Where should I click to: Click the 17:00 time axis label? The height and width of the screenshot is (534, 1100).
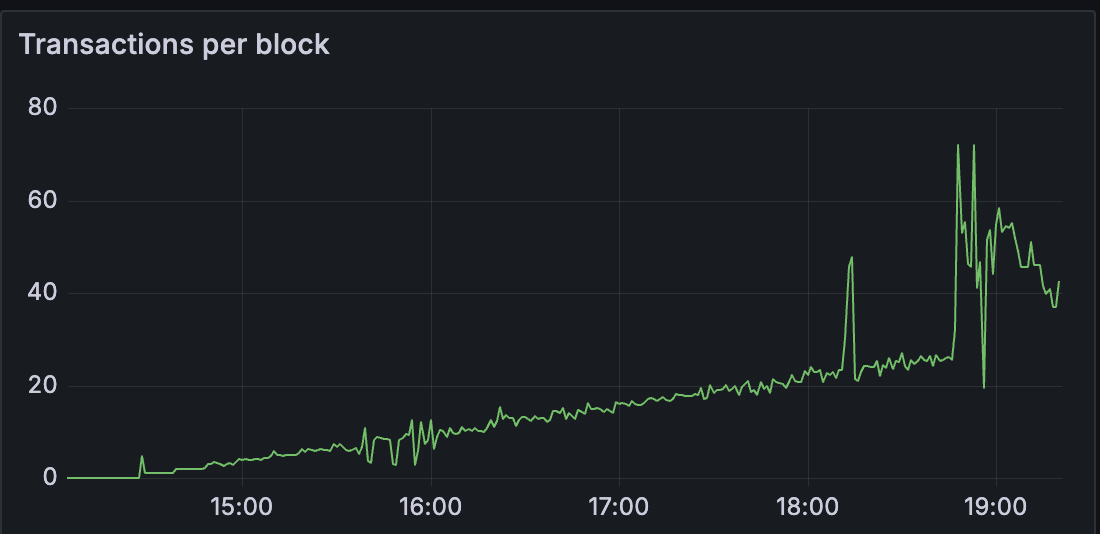click(x=619, y=506)
